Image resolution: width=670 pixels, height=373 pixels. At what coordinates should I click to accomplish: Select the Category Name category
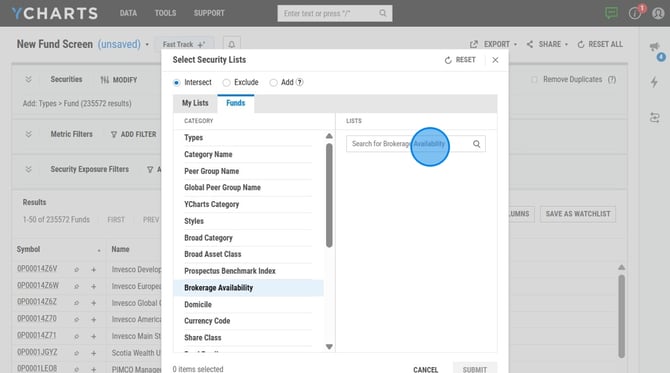pos(248,154)
